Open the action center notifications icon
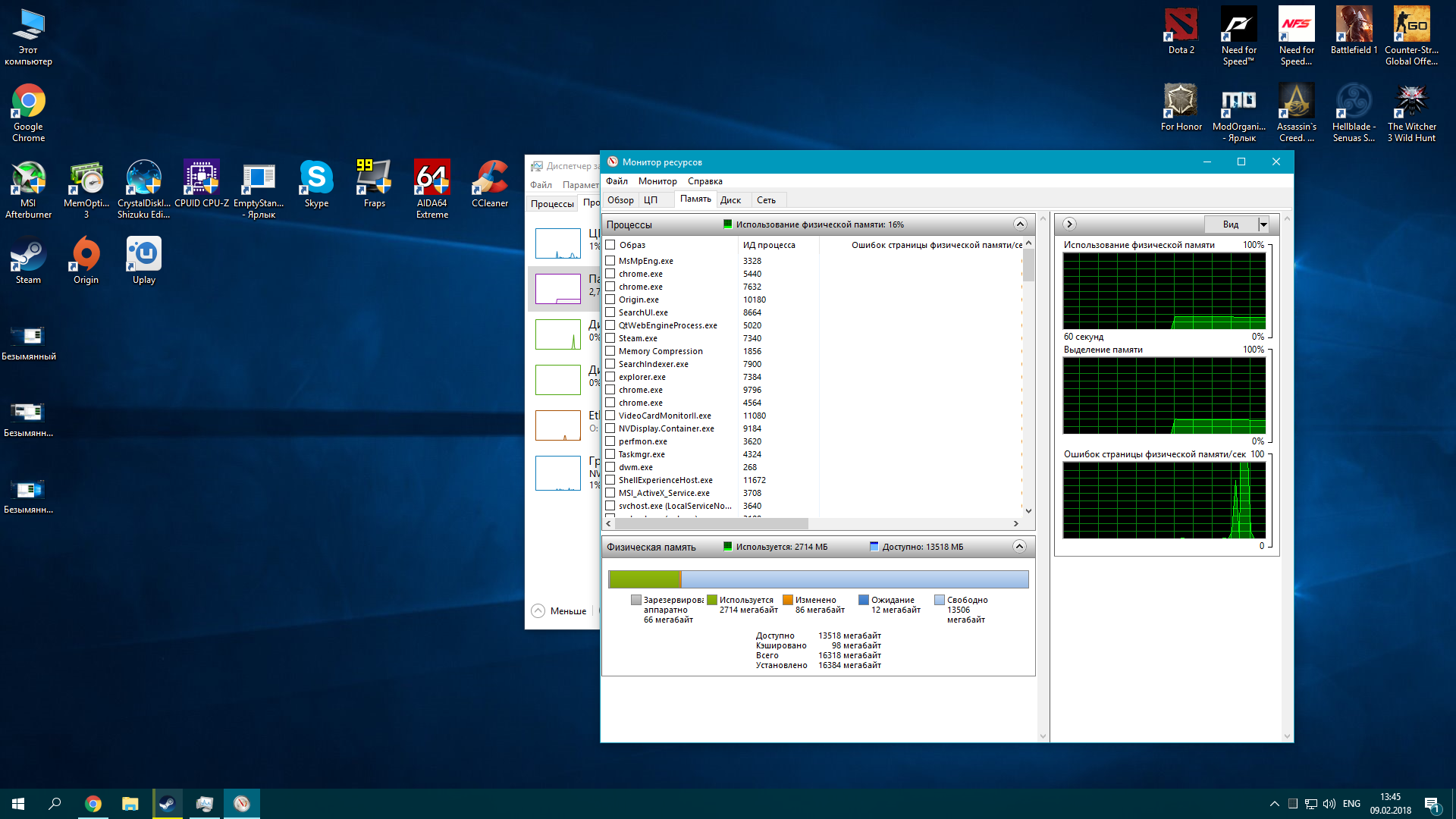 click(1432, 804)
